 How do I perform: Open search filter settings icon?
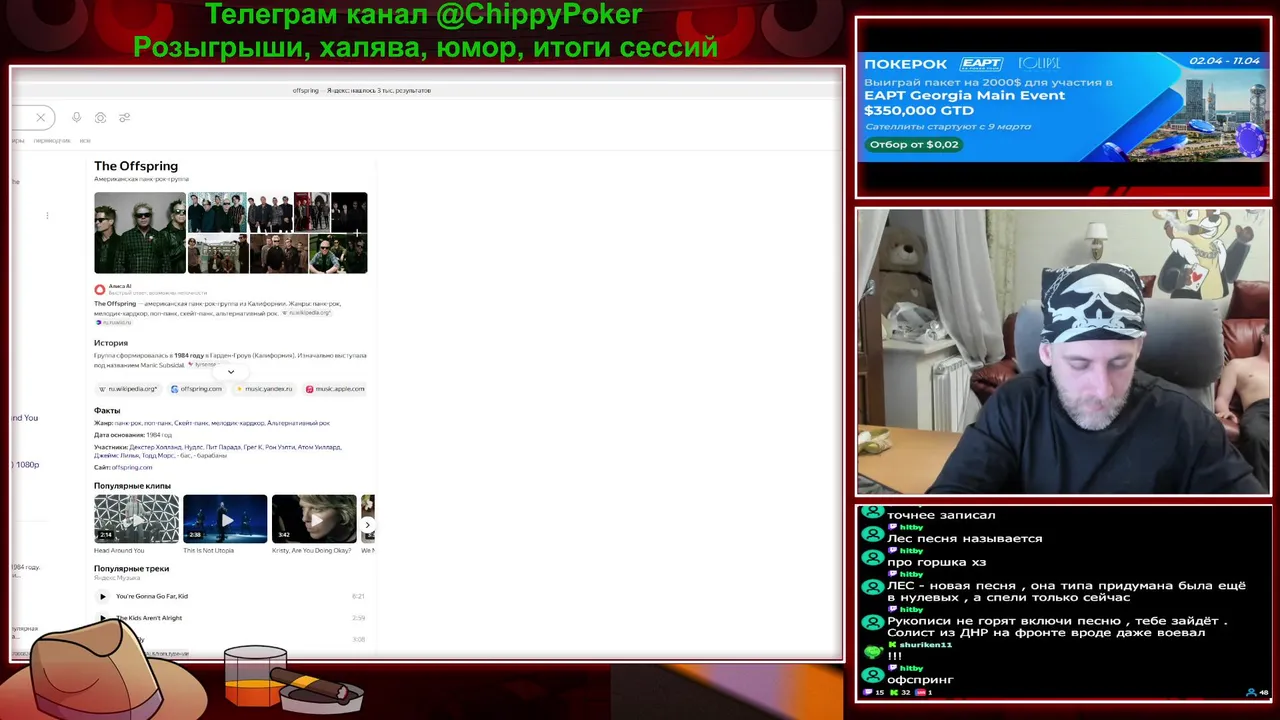pos(124,118)
